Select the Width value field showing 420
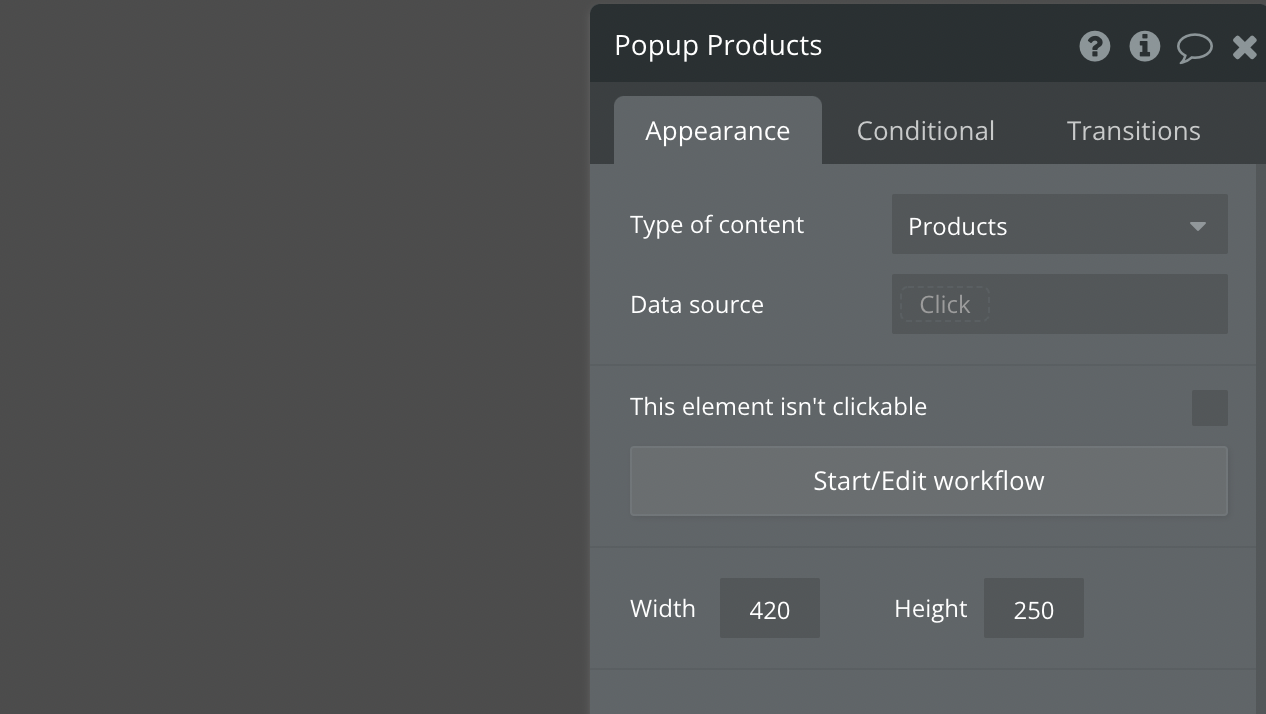Screen dimensions: 1266x714 [769, 608]
